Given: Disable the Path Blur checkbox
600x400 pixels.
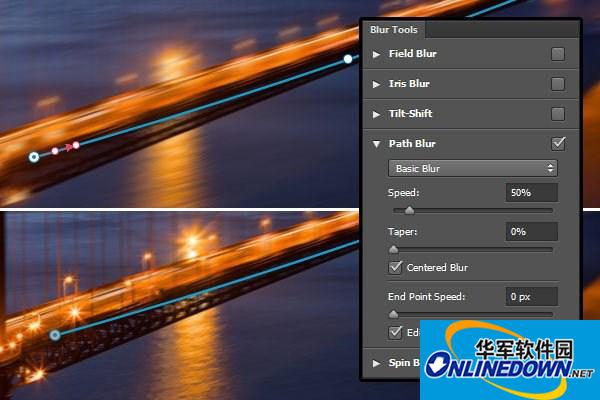Looking at the screenshot, I should [x=558, y=144].
